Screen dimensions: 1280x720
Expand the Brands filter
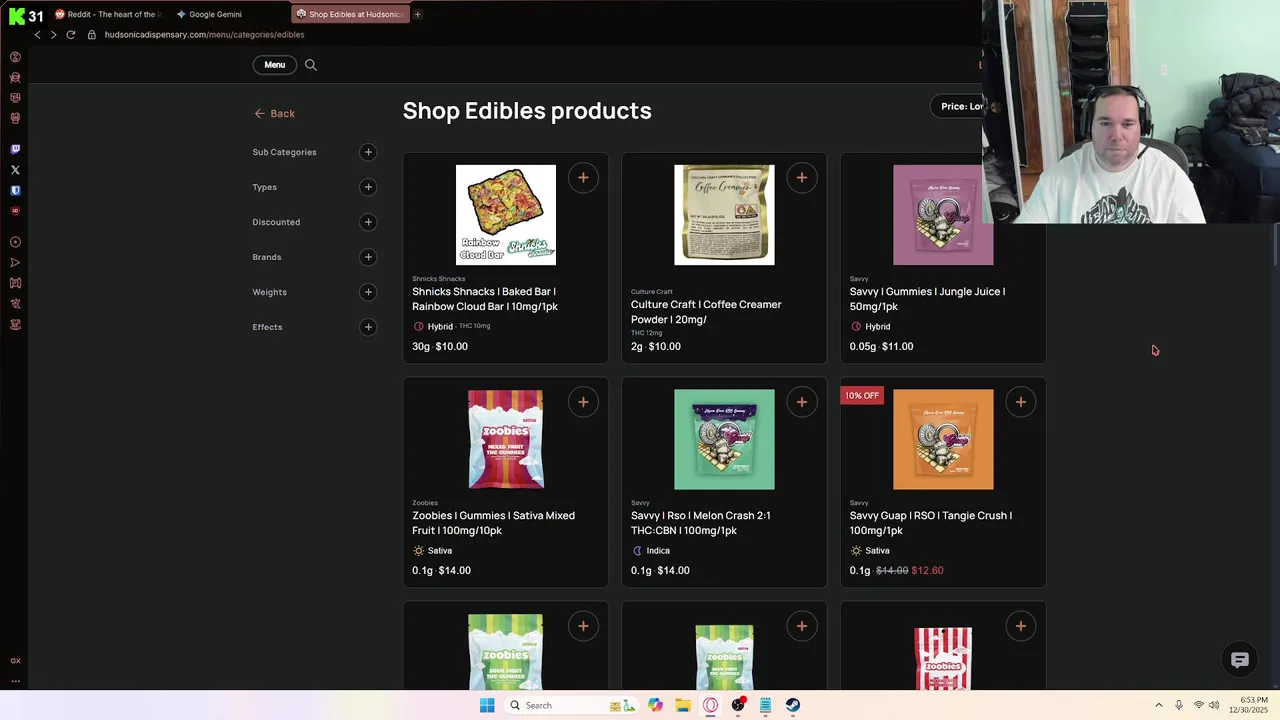click(x=368, y=257)
